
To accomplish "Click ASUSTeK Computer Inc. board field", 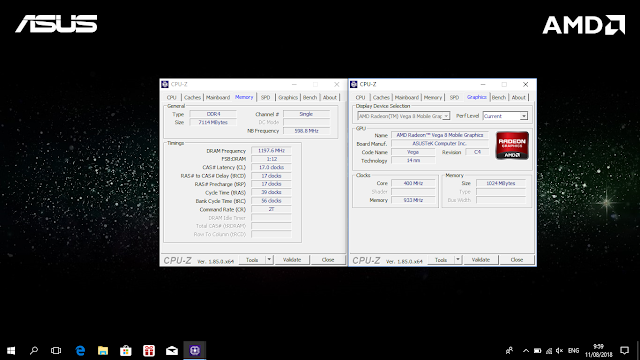I will coord(440,143).
